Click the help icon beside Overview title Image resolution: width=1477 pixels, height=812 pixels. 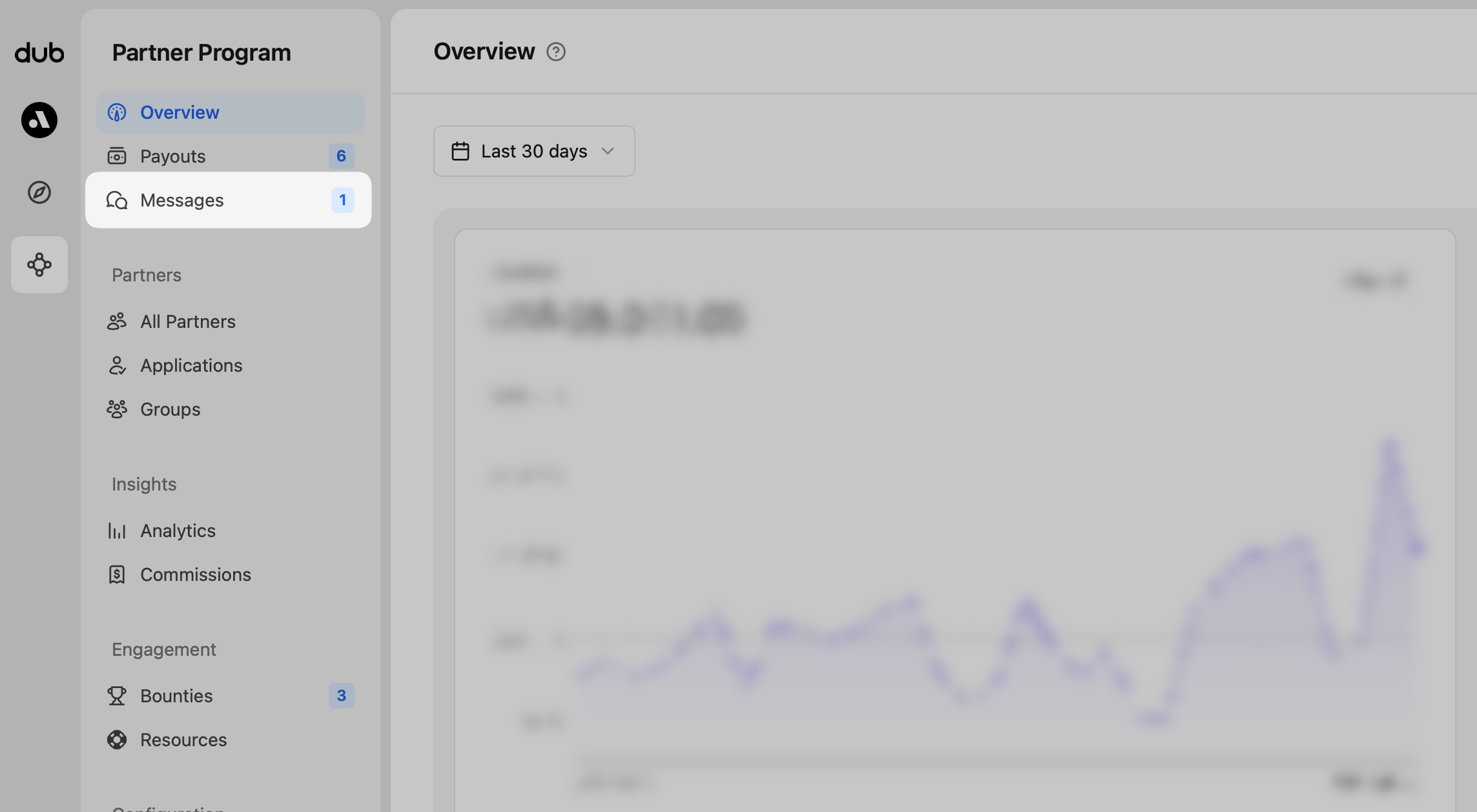pos(556,52)
